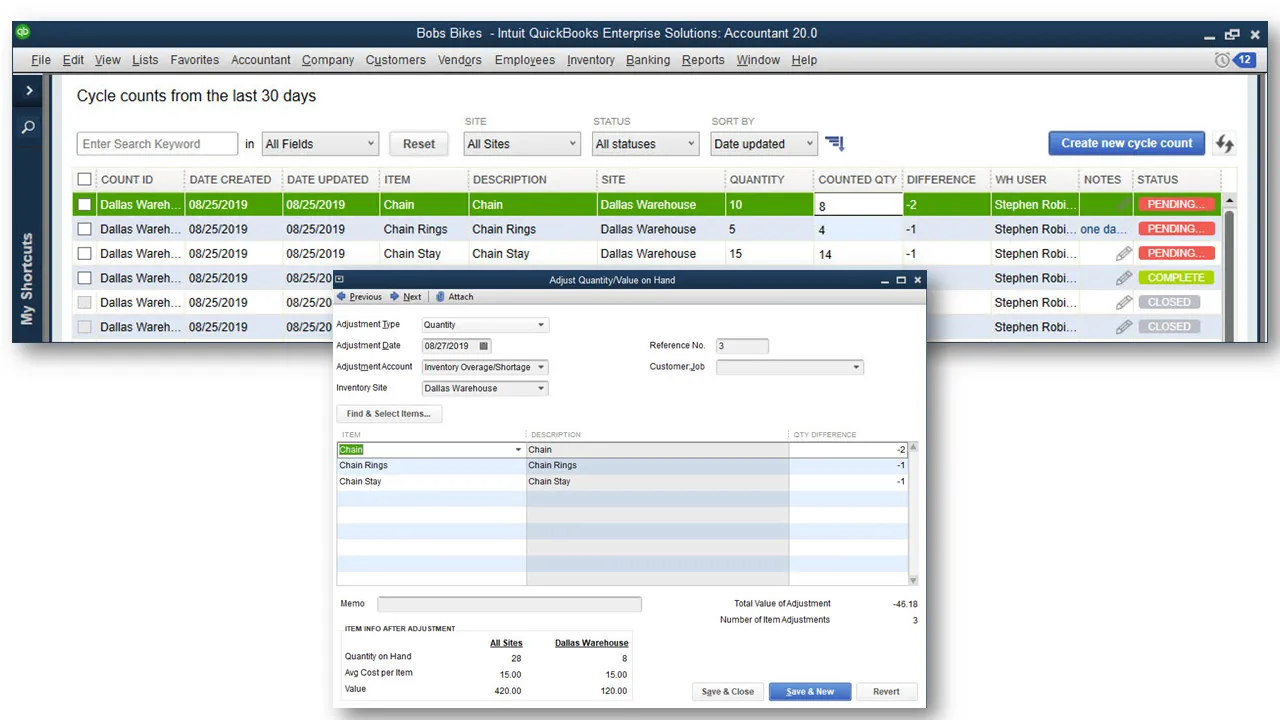Click Create new cycle count button
The image size is (1280, 720).
[1126, 143]
